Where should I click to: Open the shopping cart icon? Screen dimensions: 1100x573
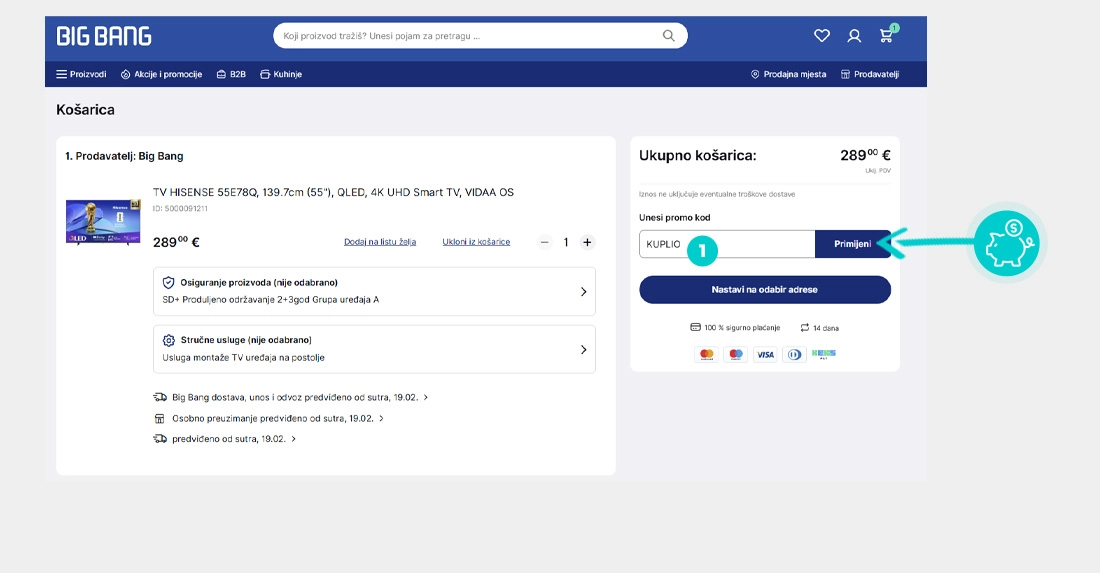click(887, 35)
